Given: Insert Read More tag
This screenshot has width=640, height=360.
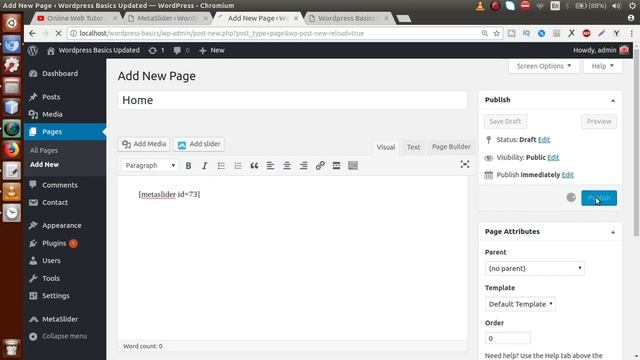Looking at the screenshot, I should coord(336,166).
